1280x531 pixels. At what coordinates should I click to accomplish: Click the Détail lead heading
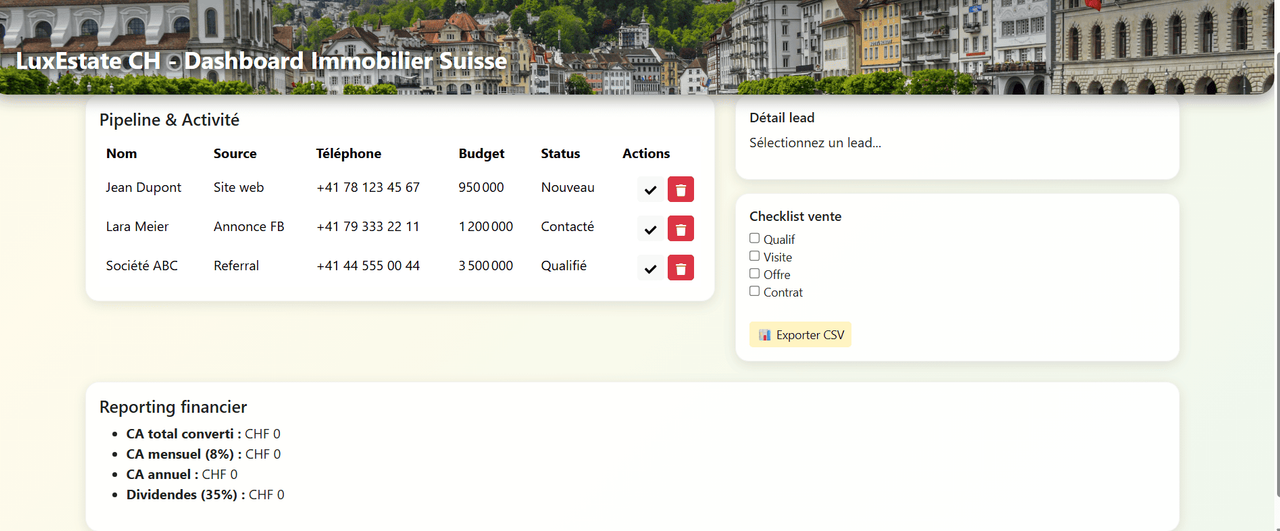coord(782,118)
